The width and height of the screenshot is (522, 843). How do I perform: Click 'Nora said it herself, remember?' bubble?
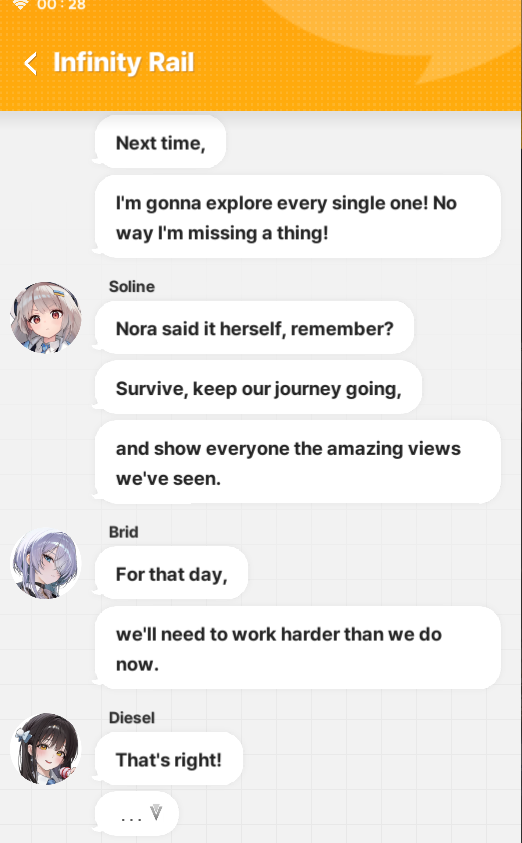click(x=254, y=328)
